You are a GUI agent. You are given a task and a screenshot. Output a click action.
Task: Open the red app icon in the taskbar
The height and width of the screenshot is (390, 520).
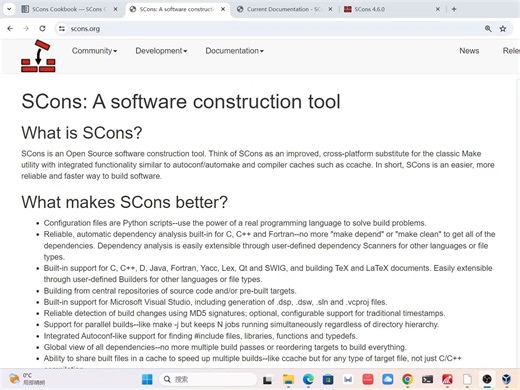pyautogui.click(x=368, y=379)
